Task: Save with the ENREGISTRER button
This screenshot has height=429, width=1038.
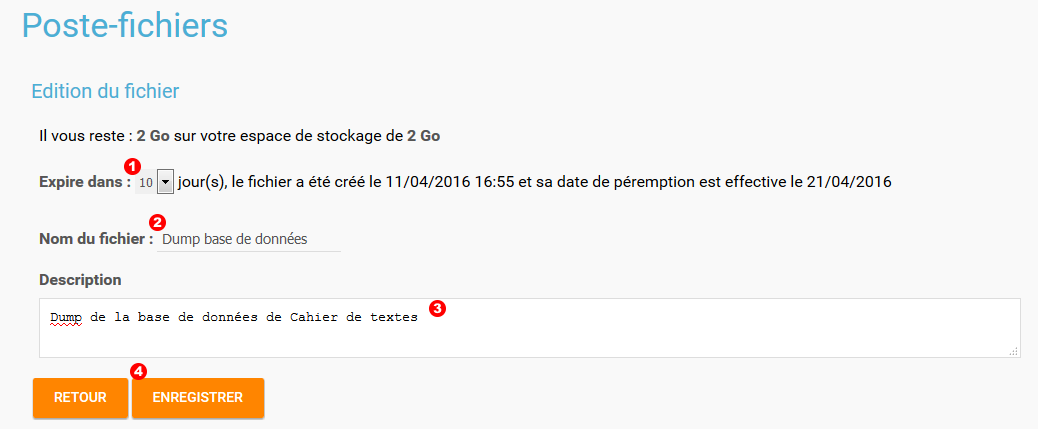Action: click(x=198, y=397)
